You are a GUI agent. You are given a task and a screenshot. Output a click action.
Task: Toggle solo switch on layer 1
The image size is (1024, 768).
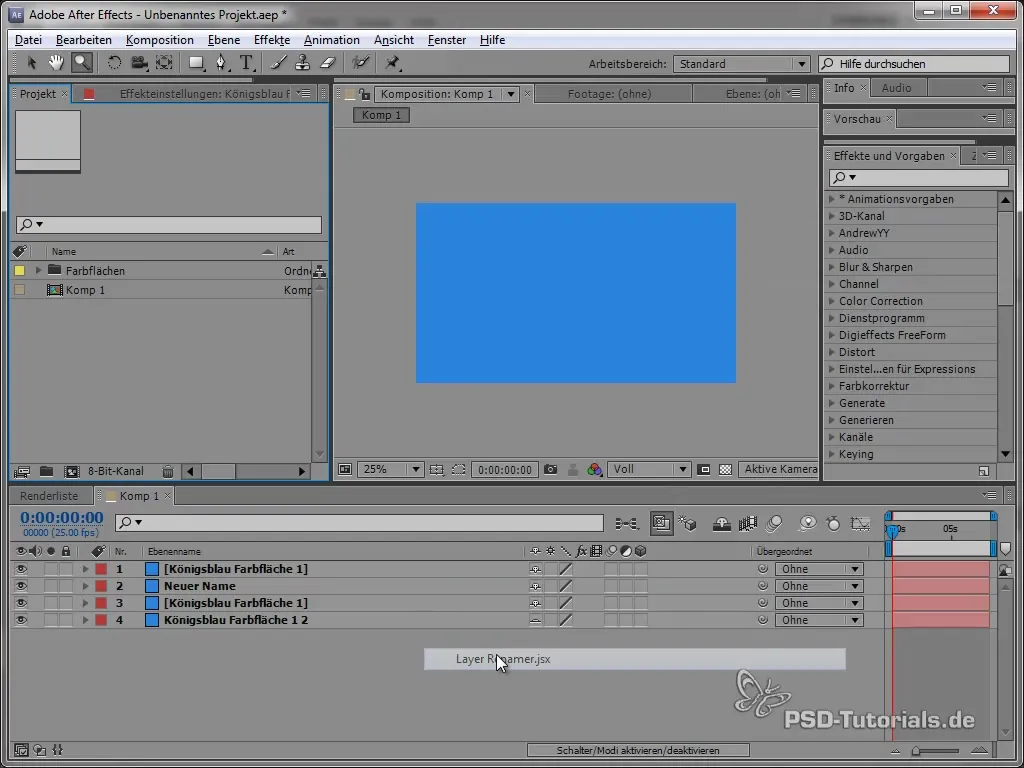pyautogui.click(x=51, y=569)
